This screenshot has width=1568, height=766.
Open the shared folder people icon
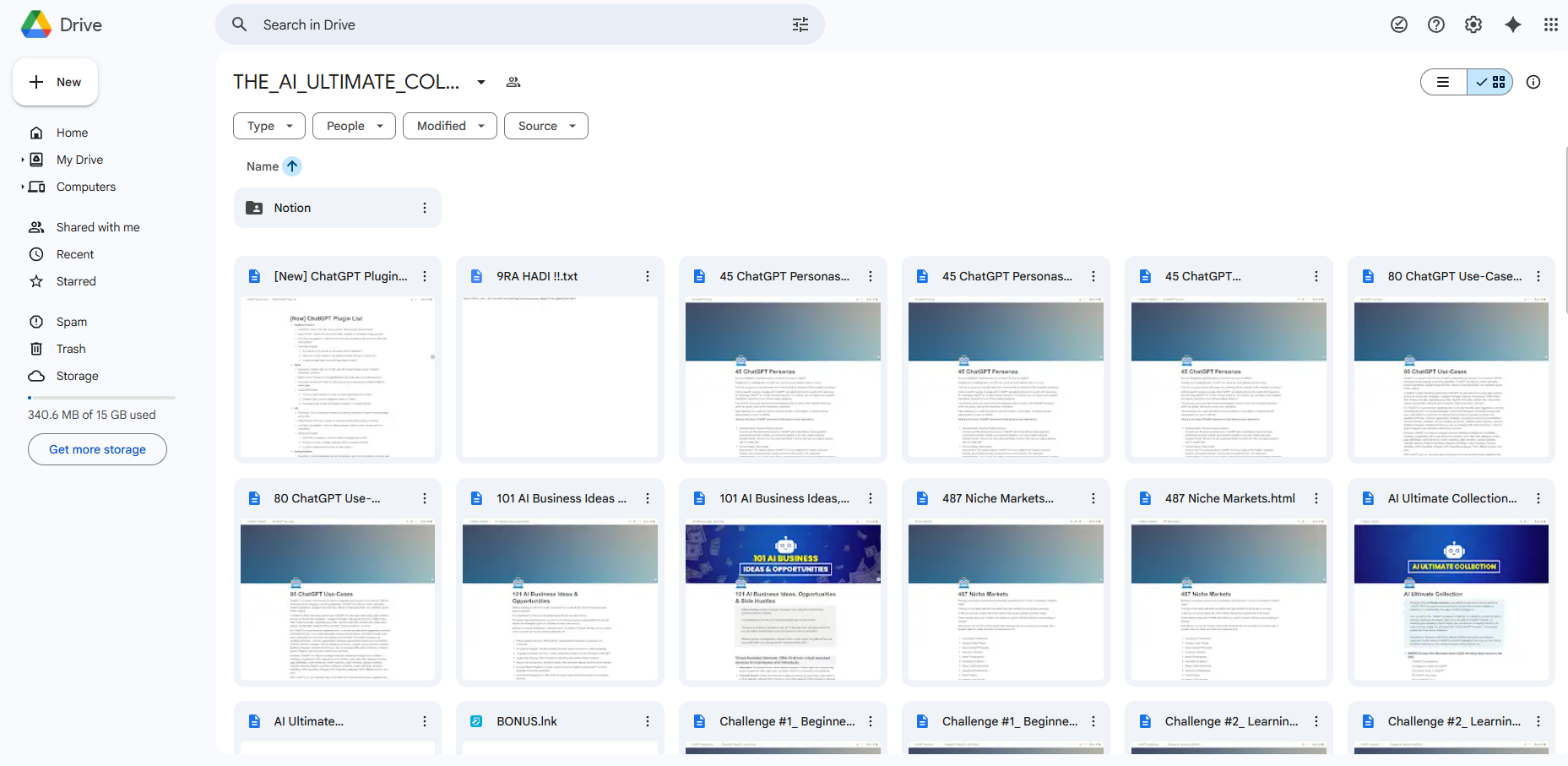(513, 82)
